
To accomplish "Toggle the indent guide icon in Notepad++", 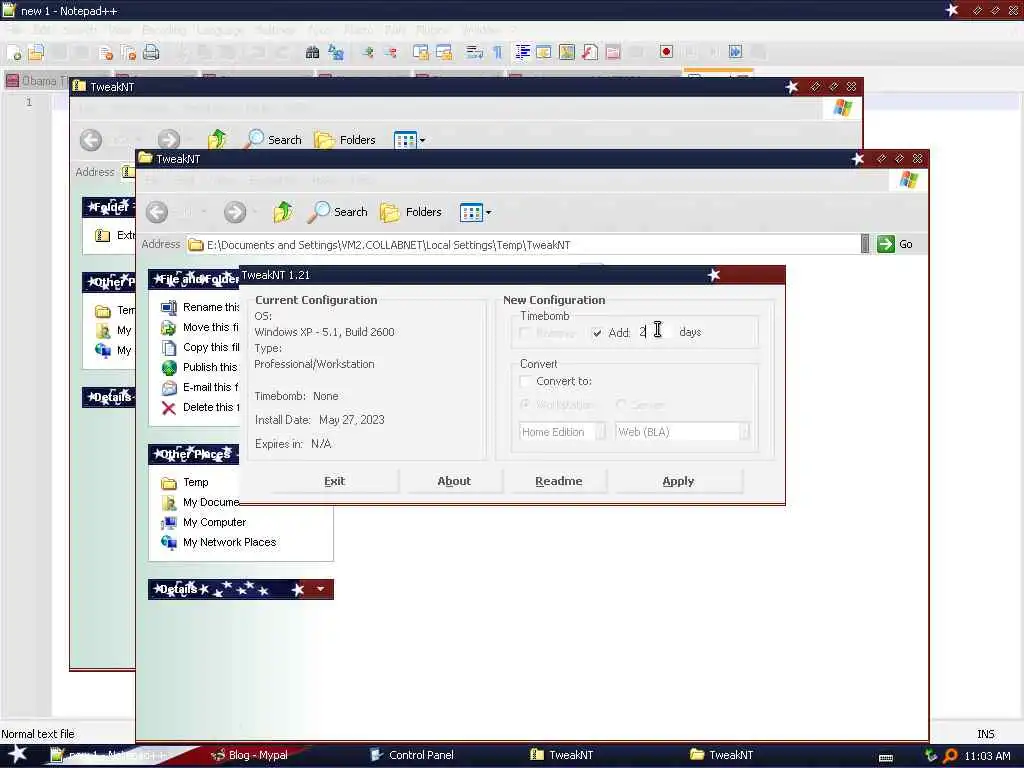I will 522,52.
